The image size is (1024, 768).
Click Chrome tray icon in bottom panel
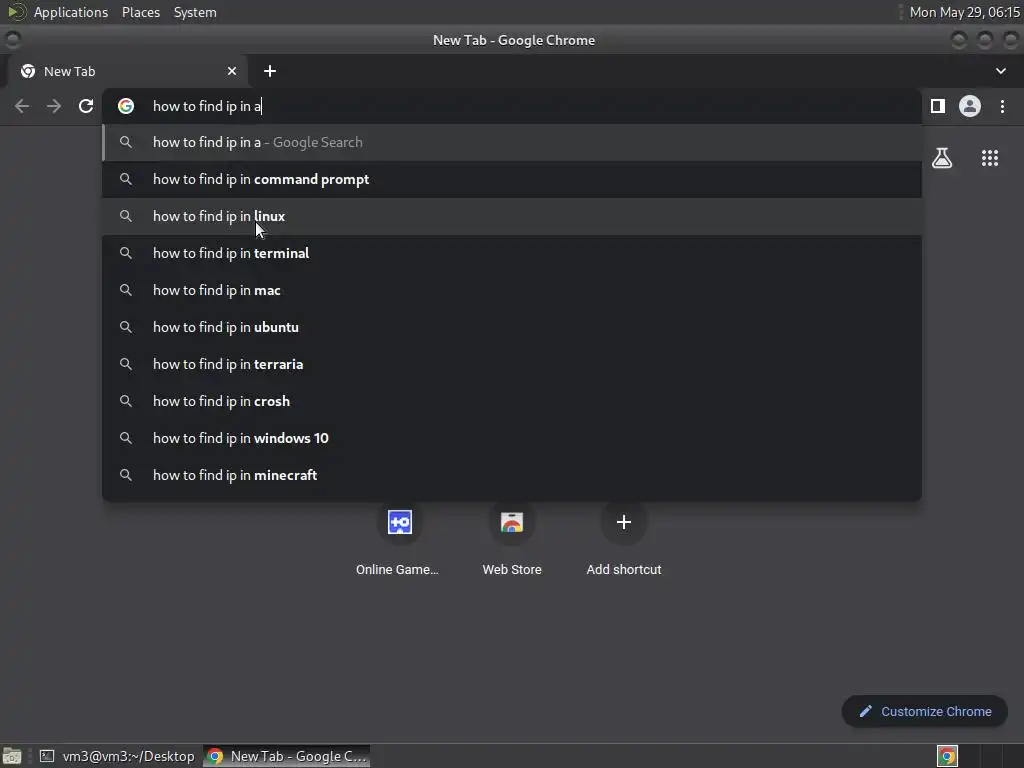click(947, 756)
